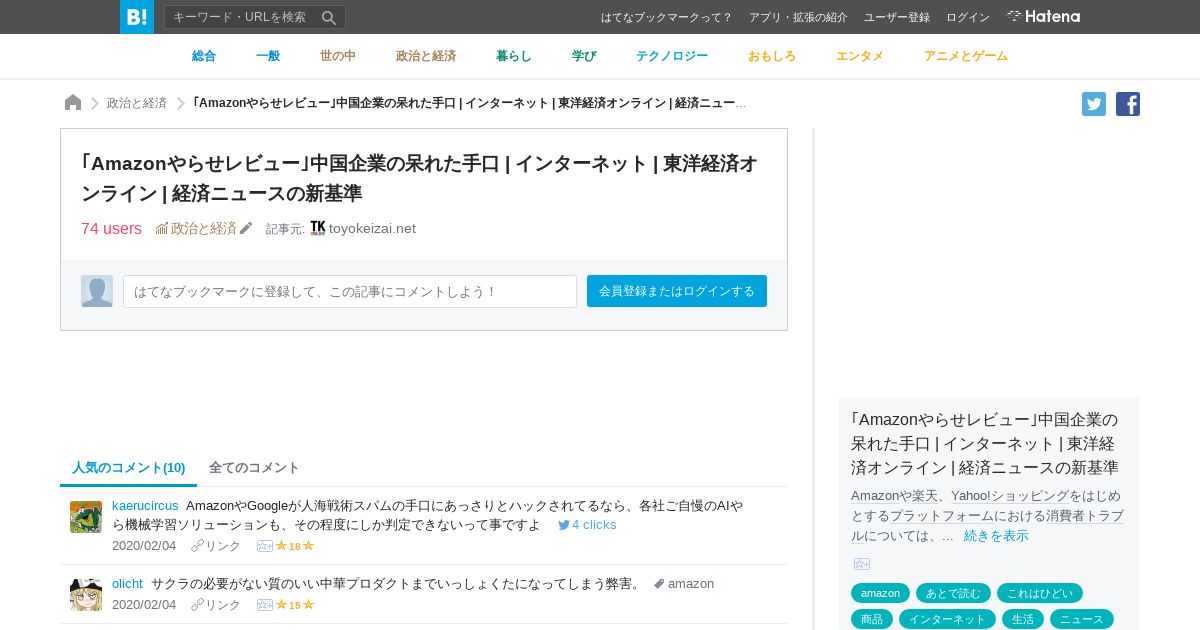Click the amazon tag on olicht comment

[x=684, y=584]
